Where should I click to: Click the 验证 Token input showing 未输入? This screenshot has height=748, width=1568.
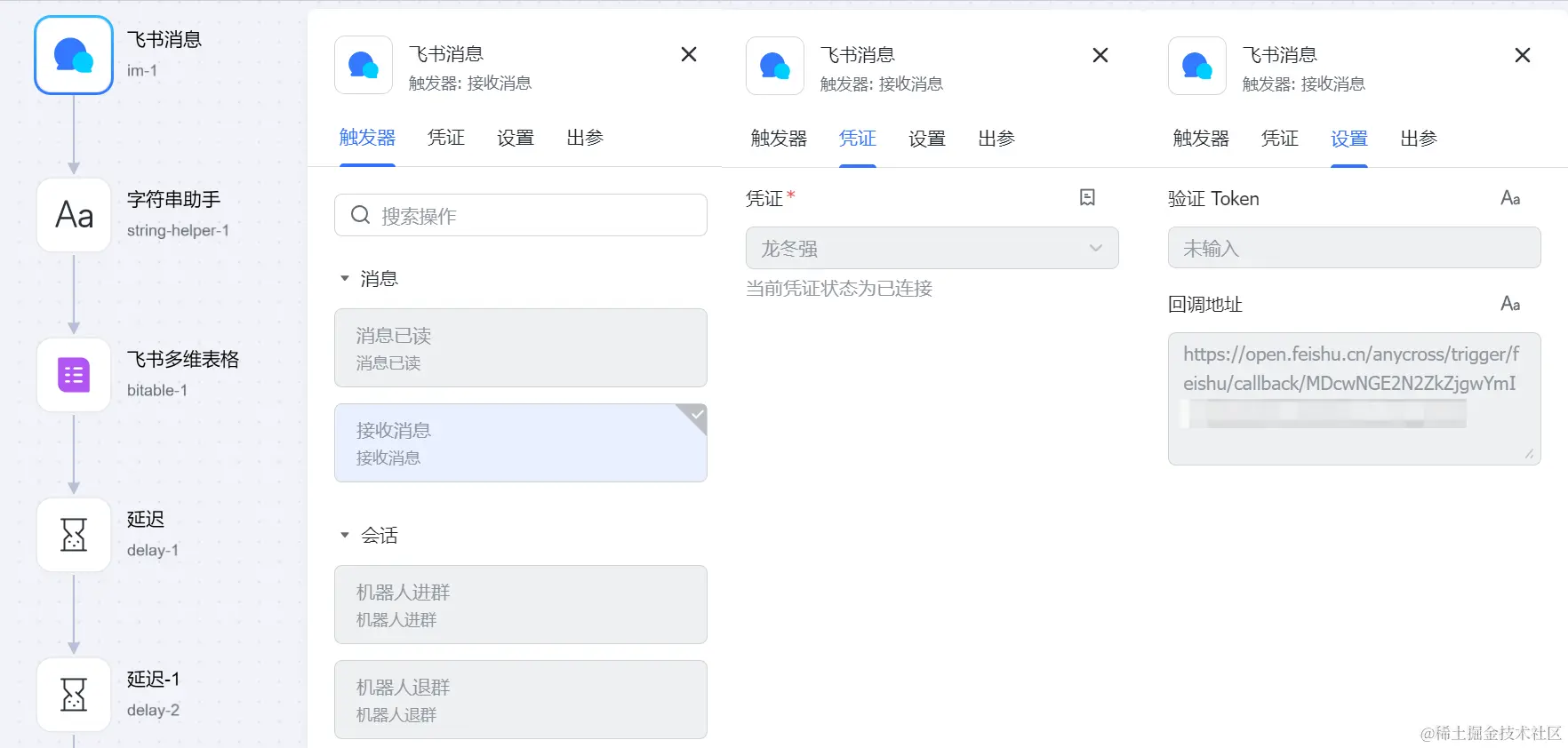click(1354, 247)
